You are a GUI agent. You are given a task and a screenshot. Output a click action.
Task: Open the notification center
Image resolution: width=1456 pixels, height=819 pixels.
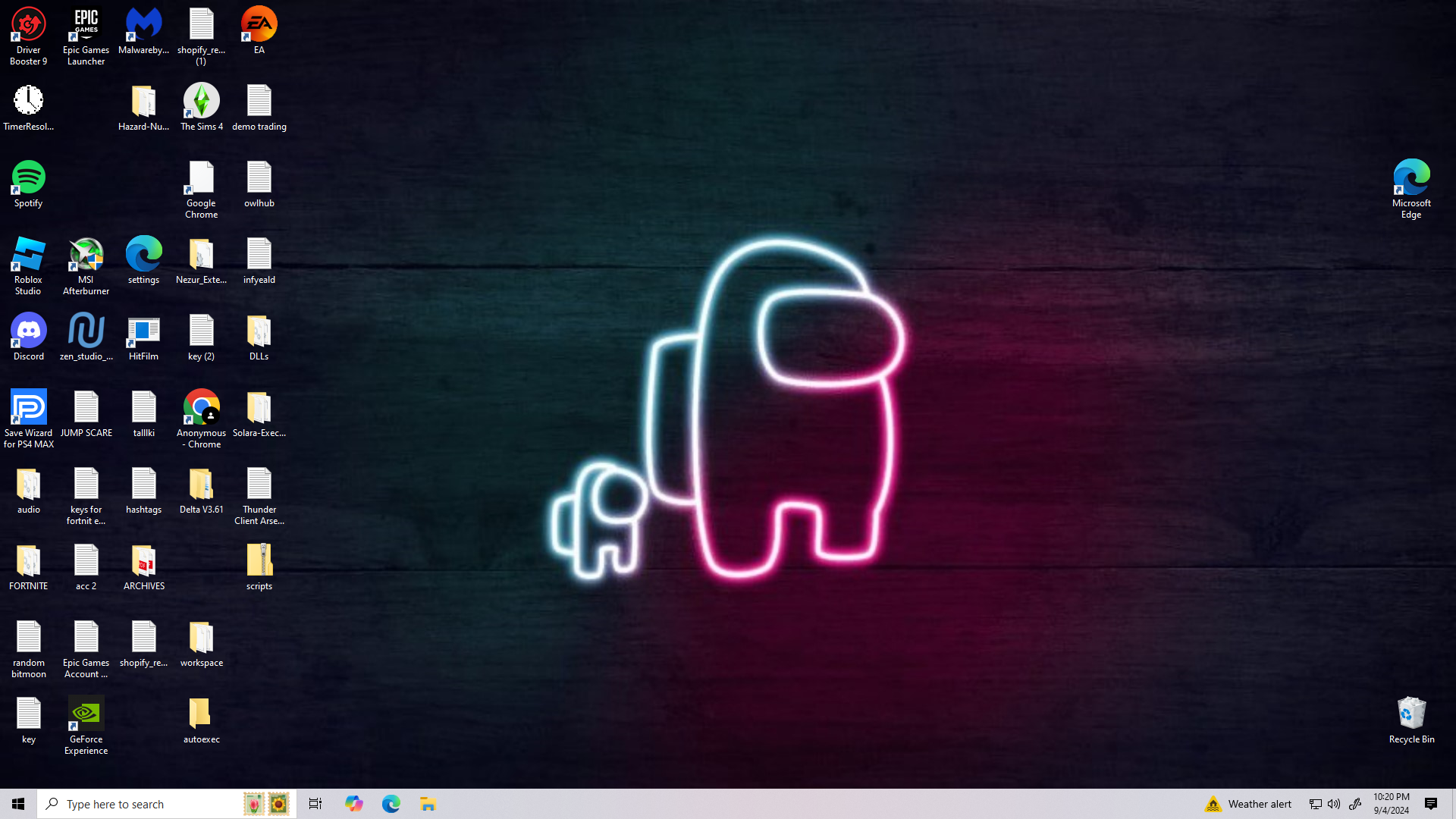[x=1431, y=804]
